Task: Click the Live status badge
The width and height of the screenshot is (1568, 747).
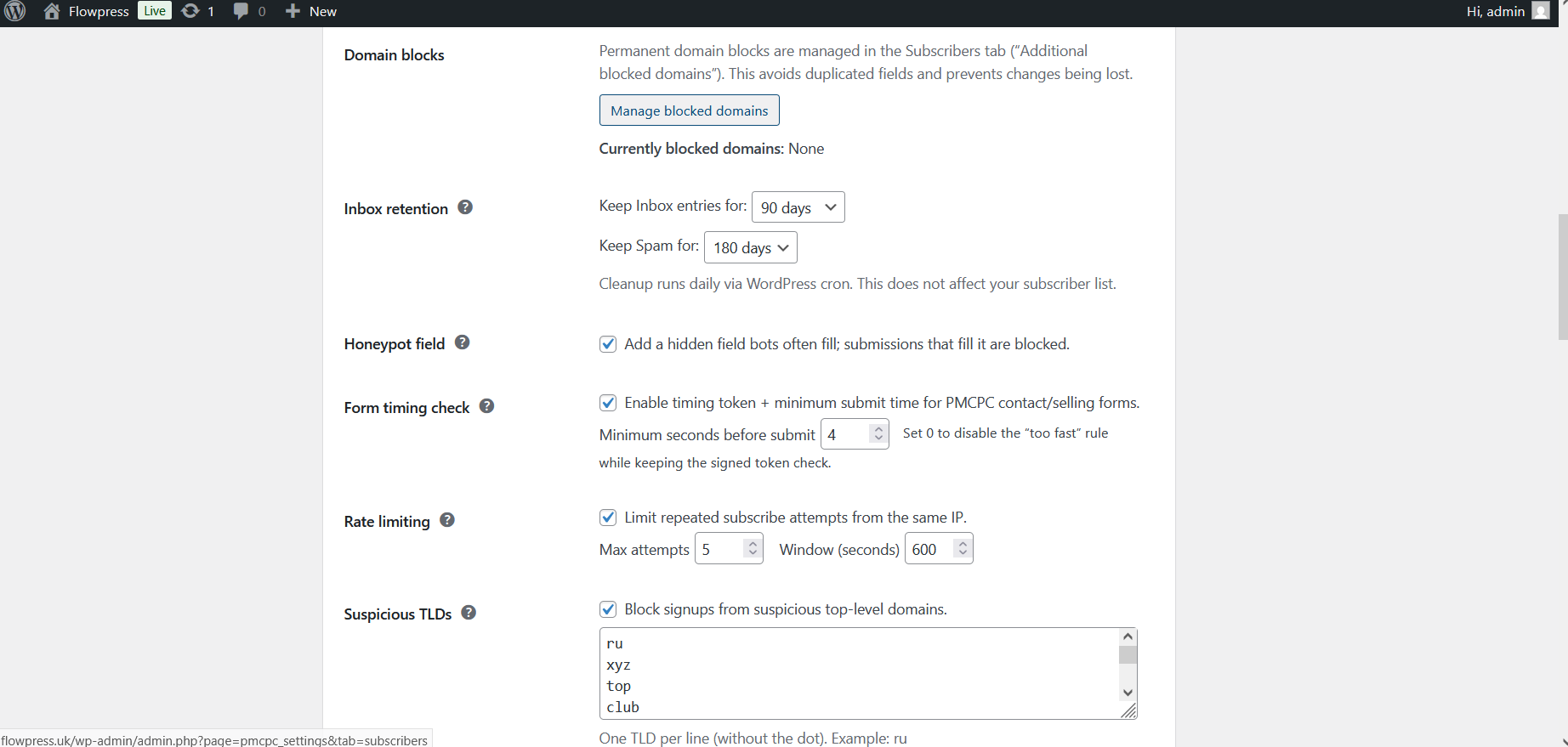Action: pyautogui.click(x=155, y=11)
